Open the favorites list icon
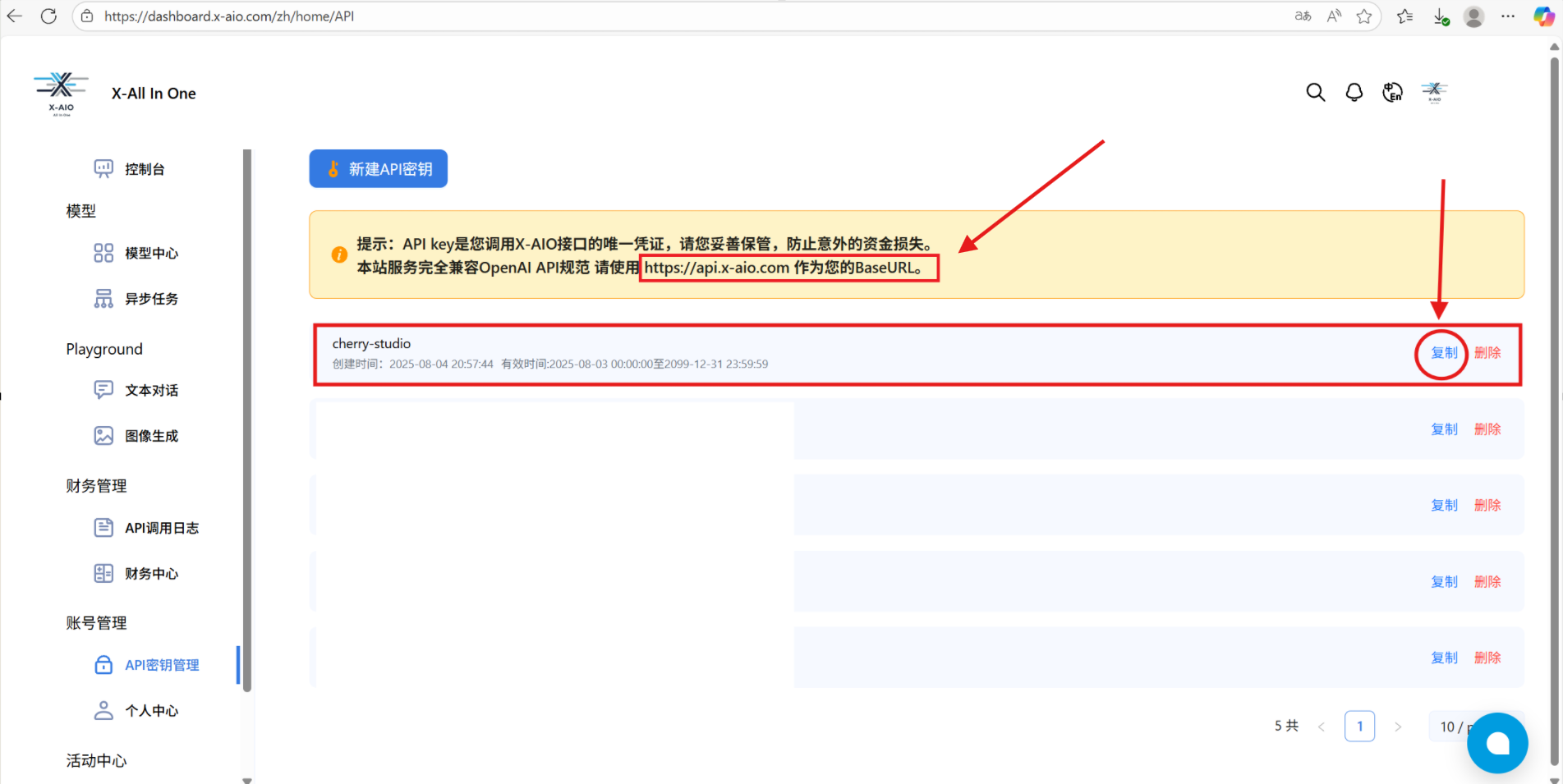The height and width of the screenshot is (784, 1563). [x=1405, y=16]
